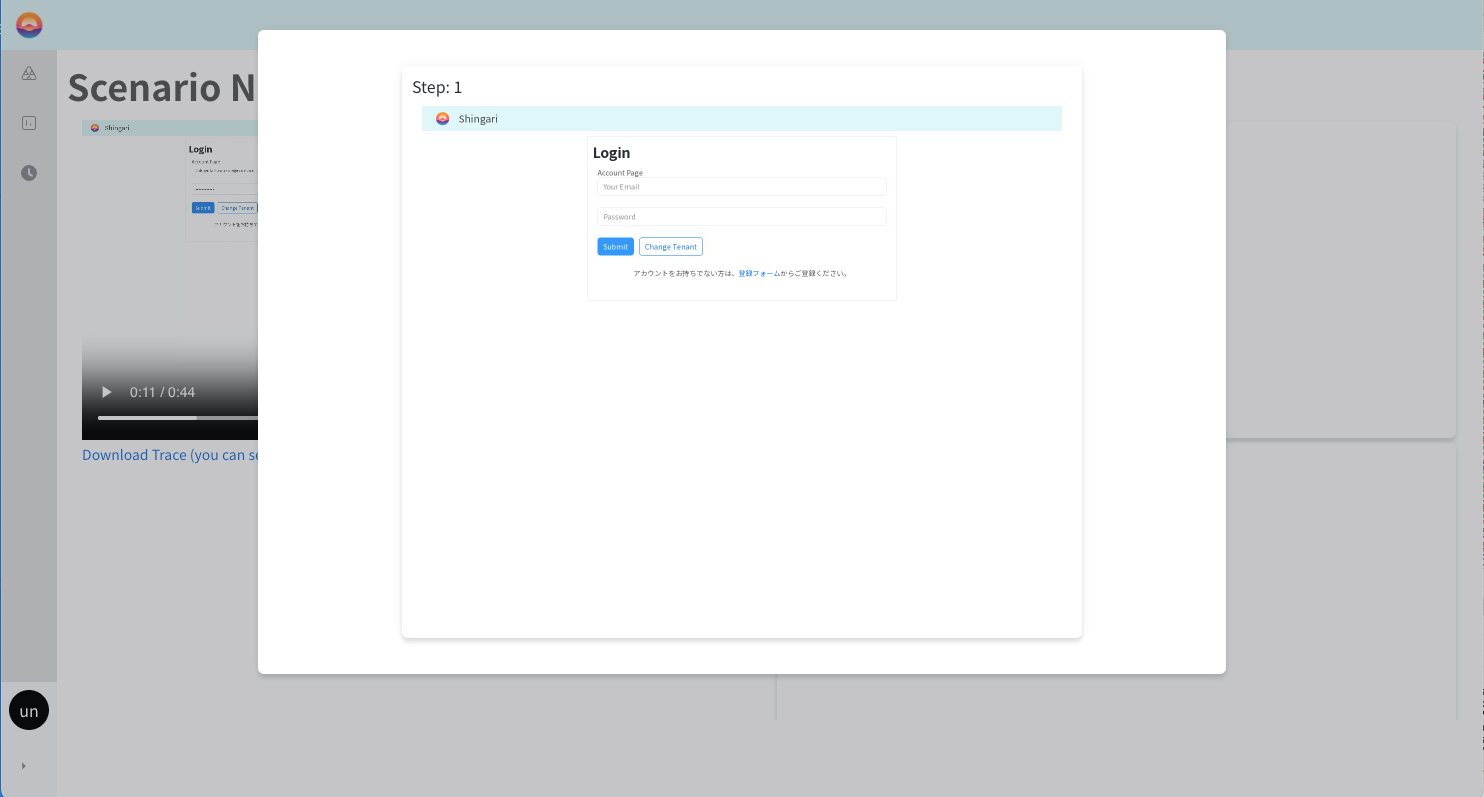The height and width of the screenshot is (797, 1484).
Task: Open the triangle pyramid icon in the sidebar
Action: click(x=29, y=73)
